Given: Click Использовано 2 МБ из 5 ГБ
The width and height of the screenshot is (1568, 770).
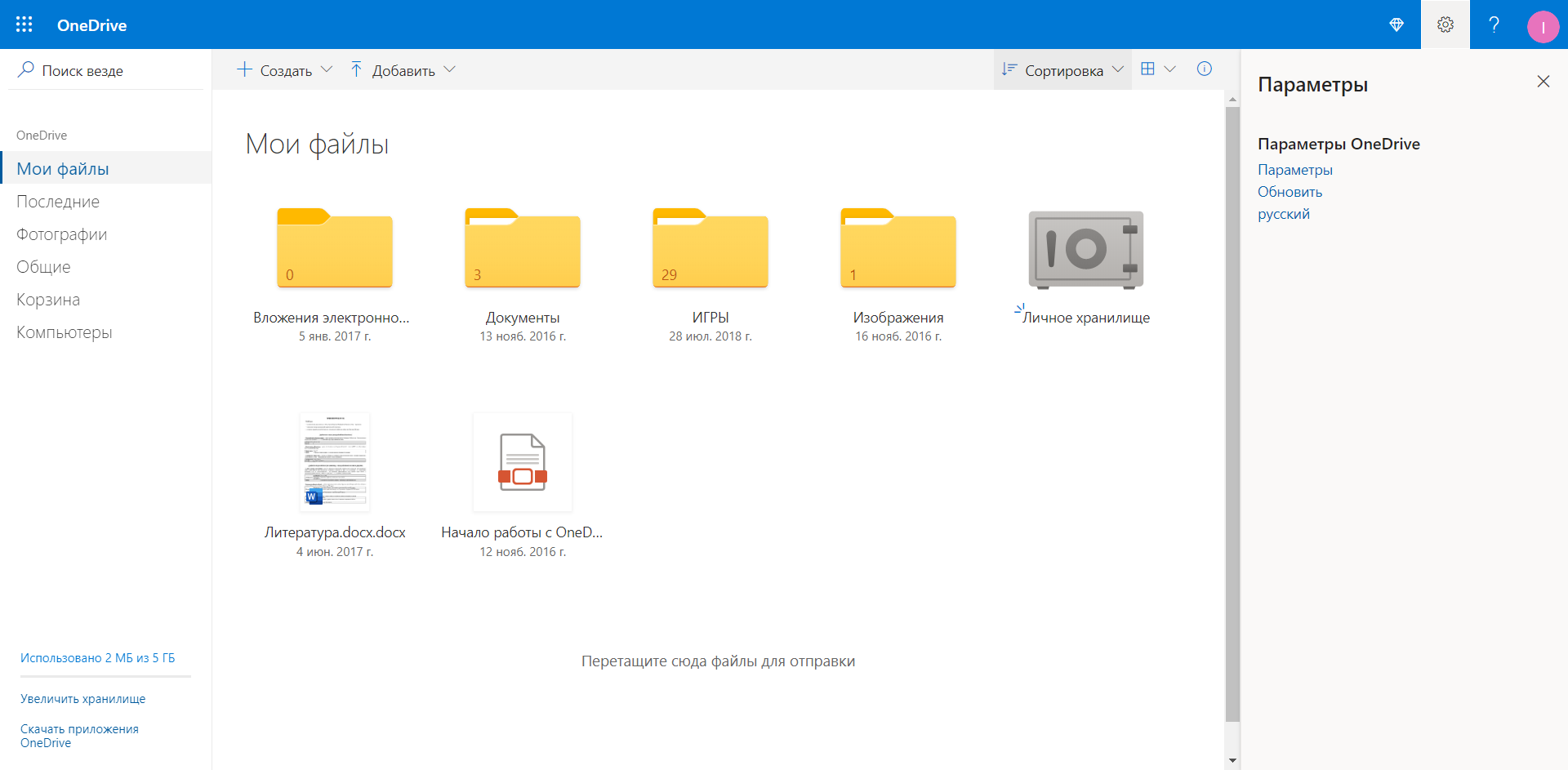Looking at the screenshot, I should coord(97,657).
